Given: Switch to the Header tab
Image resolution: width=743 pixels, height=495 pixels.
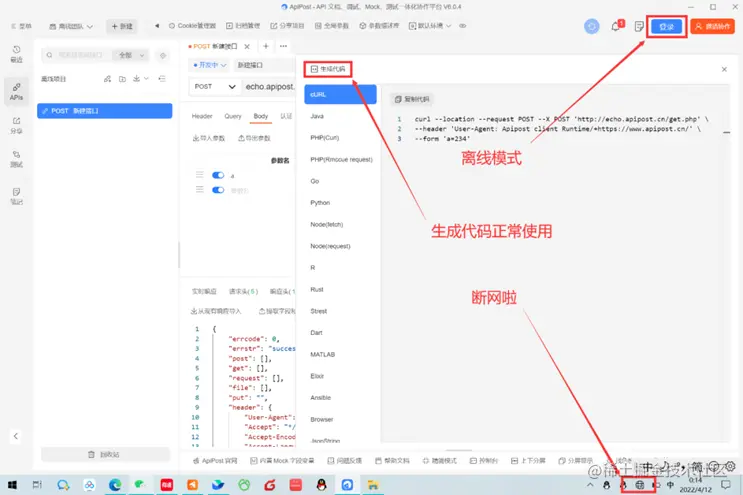Looking at the screenshot, I should coord(202,116).
